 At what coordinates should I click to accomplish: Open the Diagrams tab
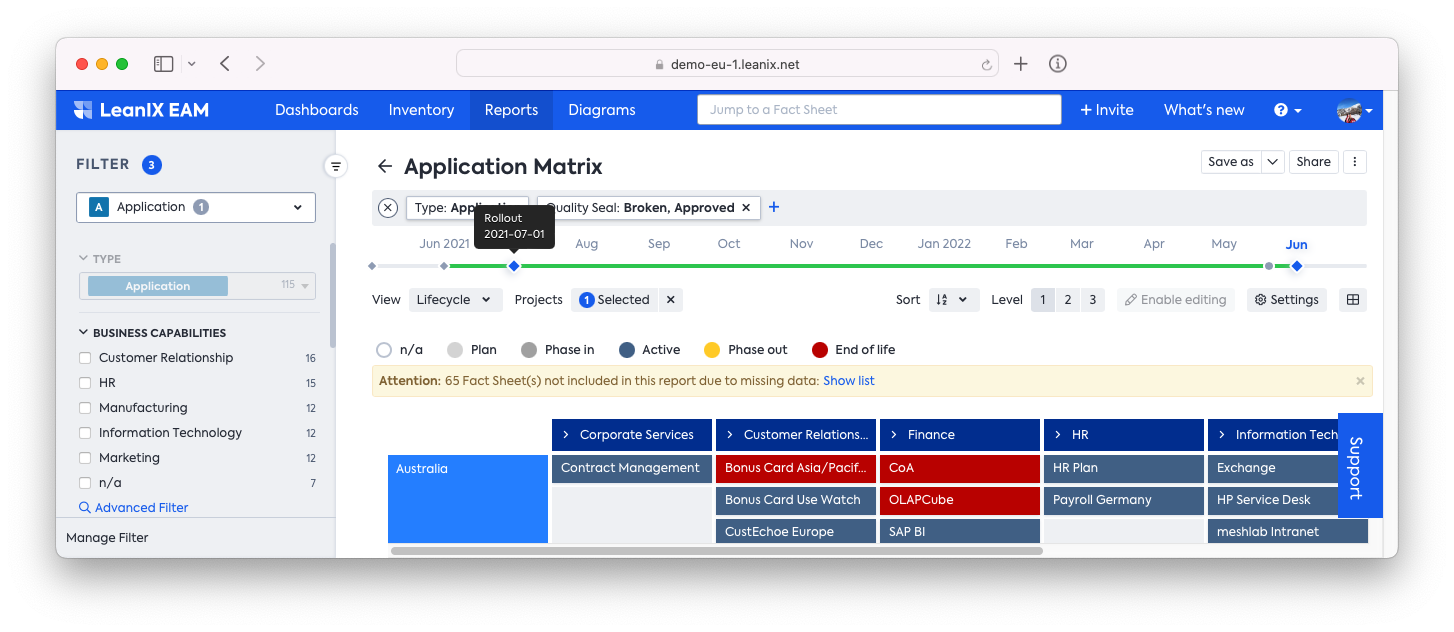[x=602, y=110]
